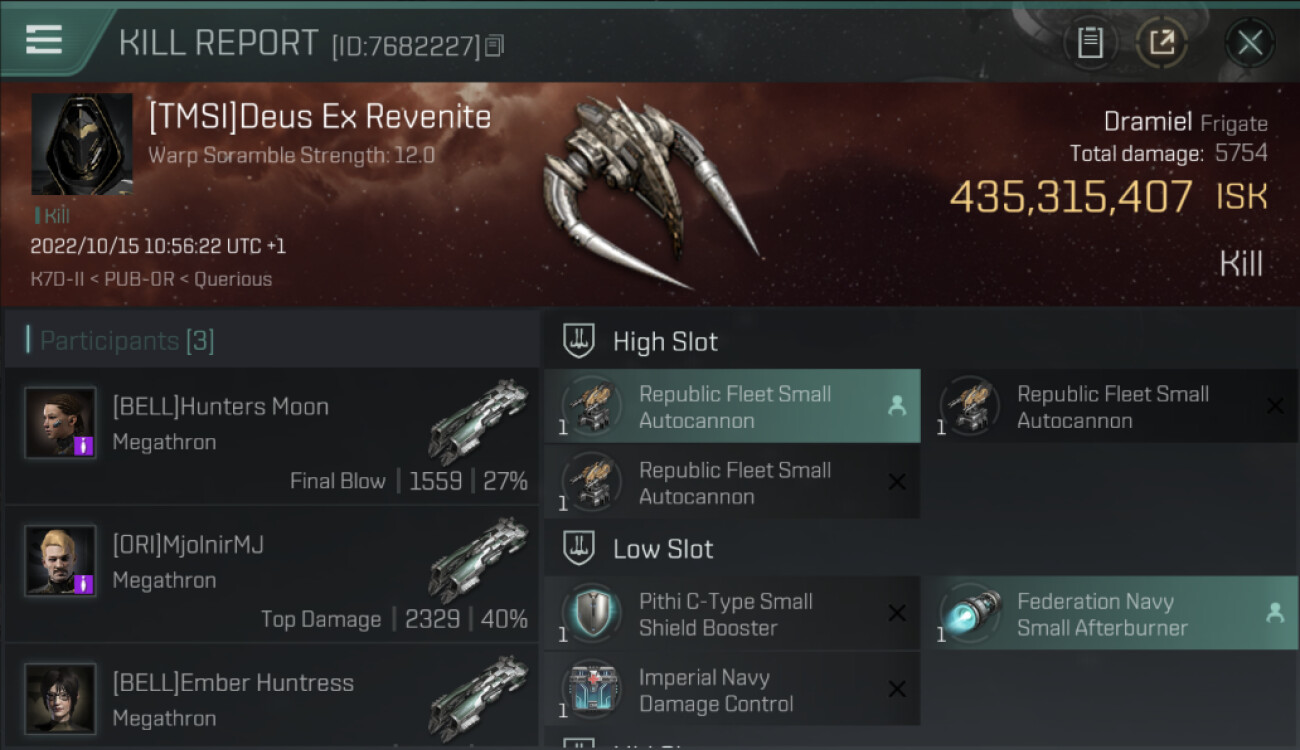The height and width of the screenshot is (750, 1300).
Task: Select the Imperial Navy Damage Control
Action: click(732, 689)
